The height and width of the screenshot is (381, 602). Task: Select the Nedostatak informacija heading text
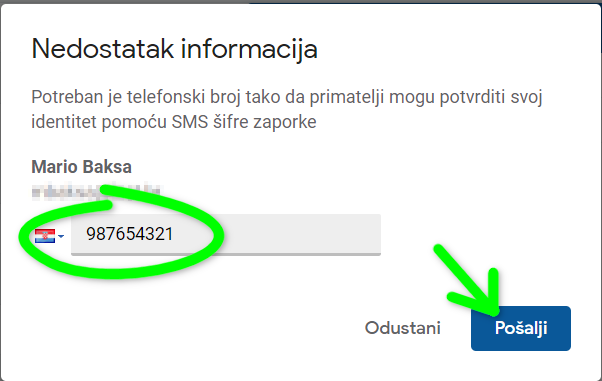coord(175,49)
